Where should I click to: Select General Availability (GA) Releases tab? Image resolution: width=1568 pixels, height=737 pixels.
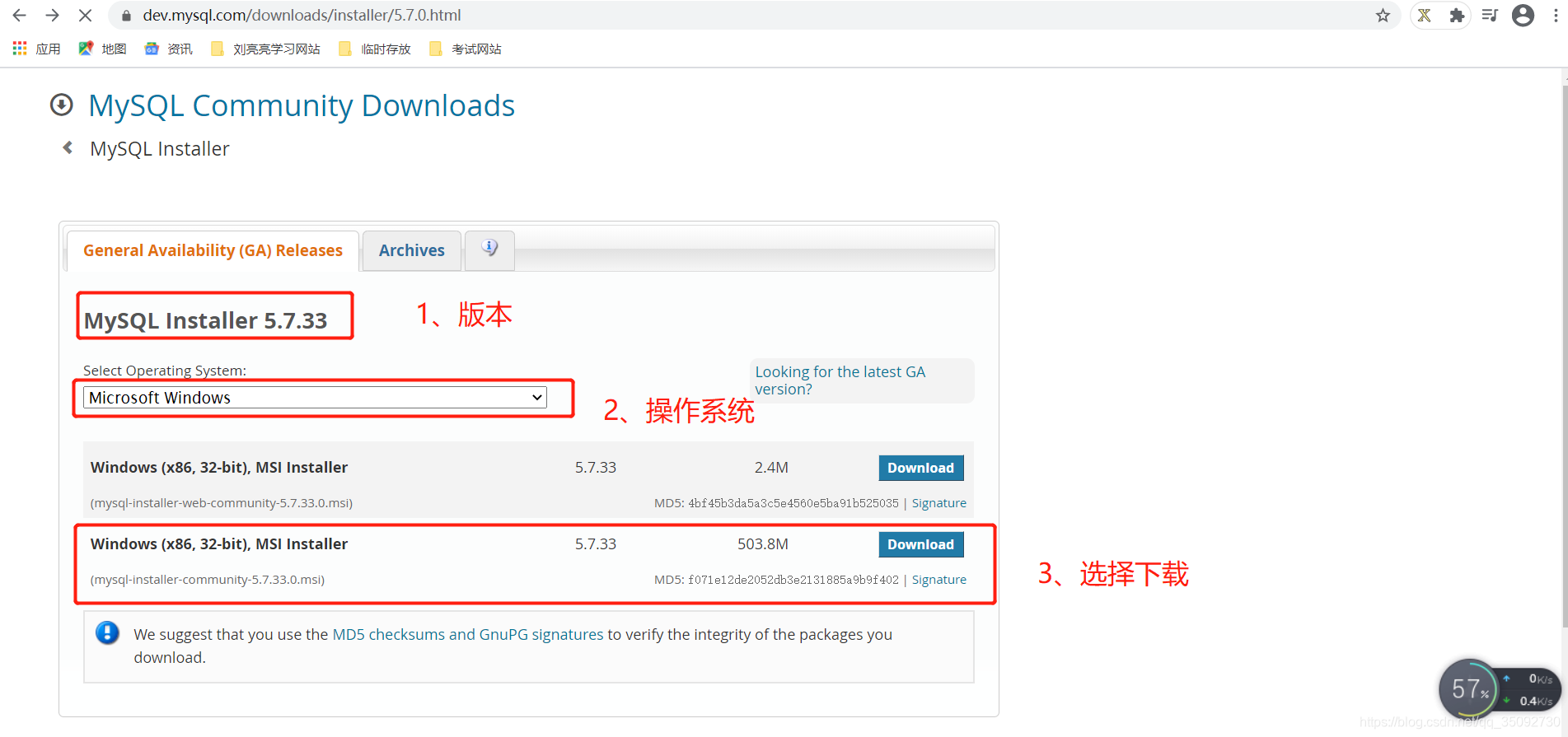(213, 250)
